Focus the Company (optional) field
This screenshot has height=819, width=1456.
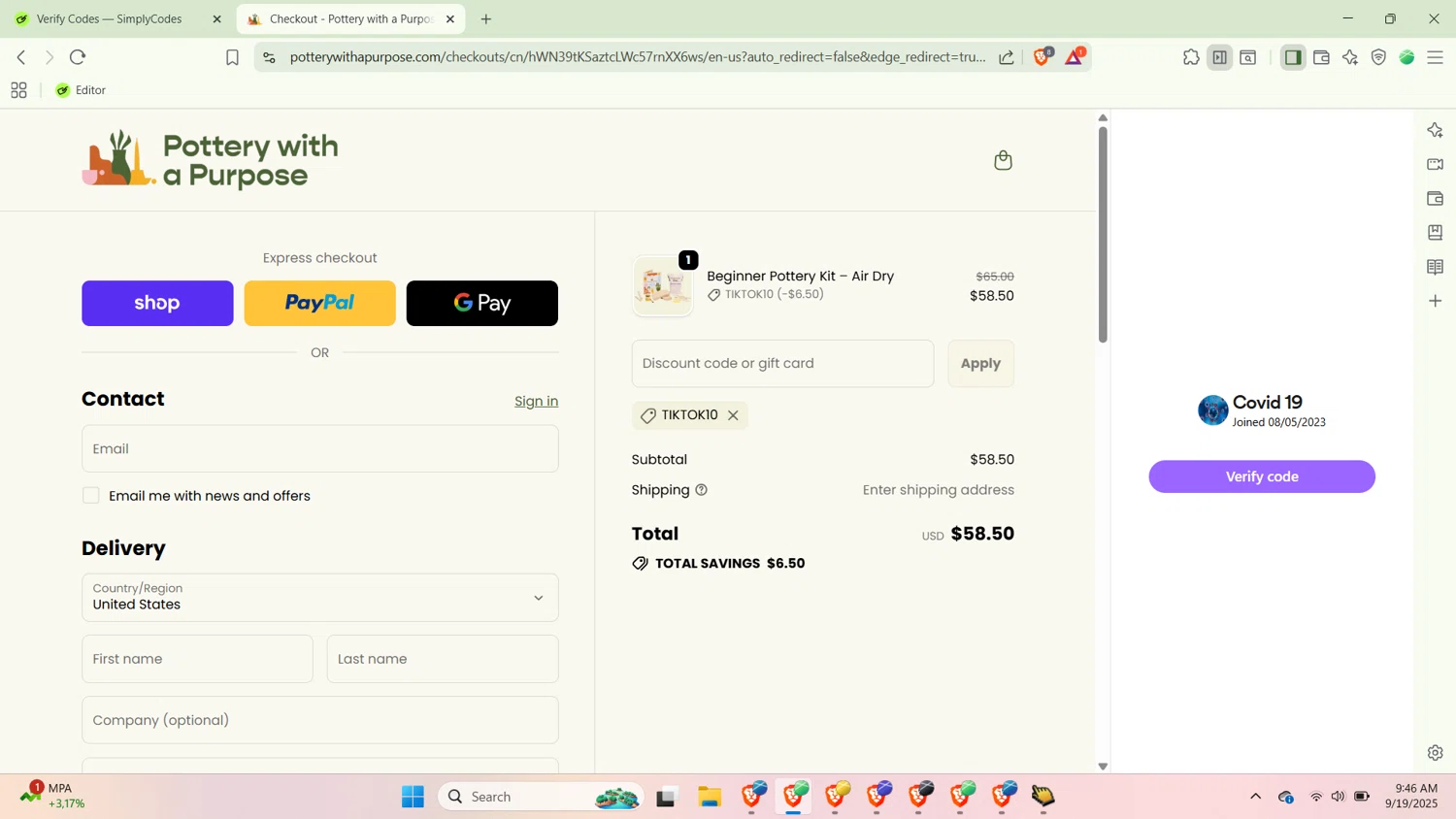(x=320, y=720)
